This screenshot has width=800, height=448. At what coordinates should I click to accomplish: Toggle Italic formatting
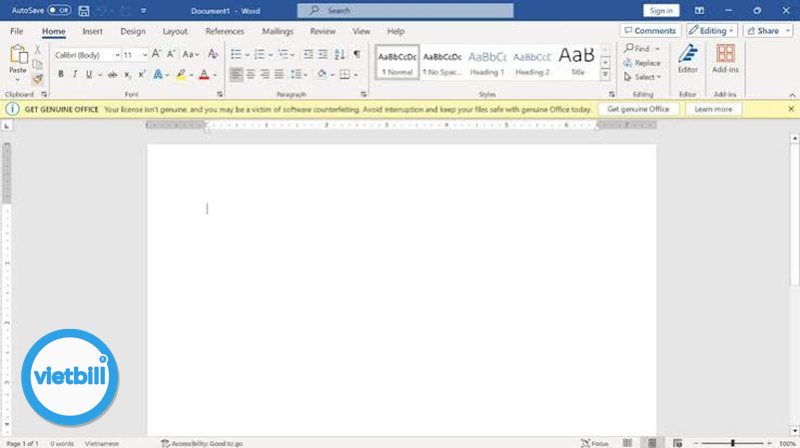coord(75,74)
